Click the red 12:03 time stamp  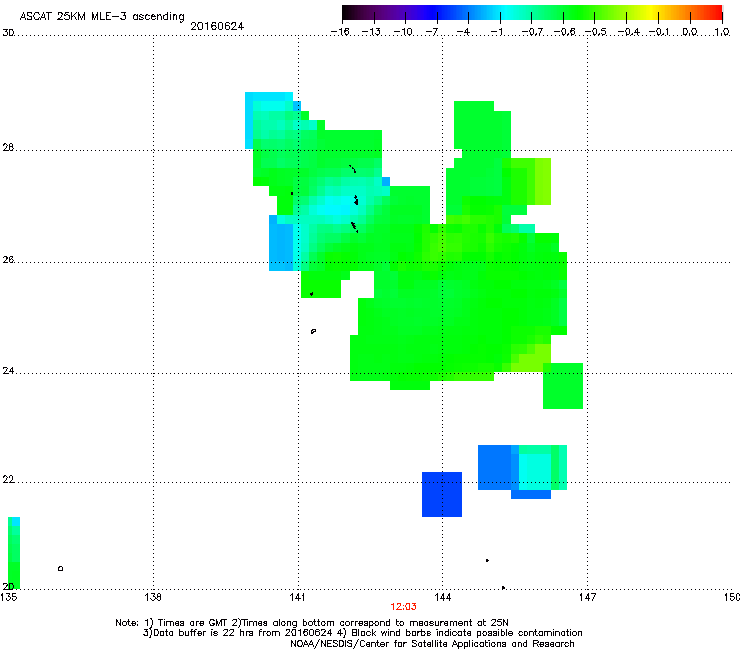404,607
